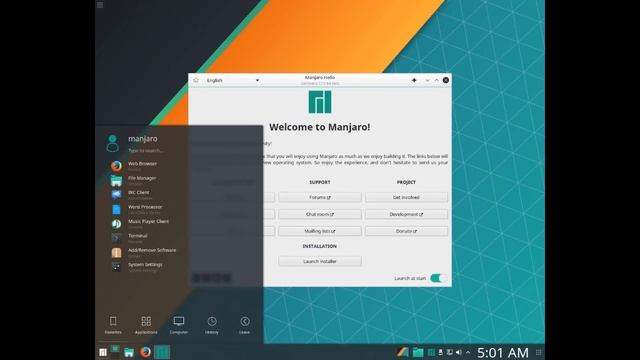This screenshot has width=640, height=360.
Task: Switch to Computer tab in launcher
Action: (179, 325)
